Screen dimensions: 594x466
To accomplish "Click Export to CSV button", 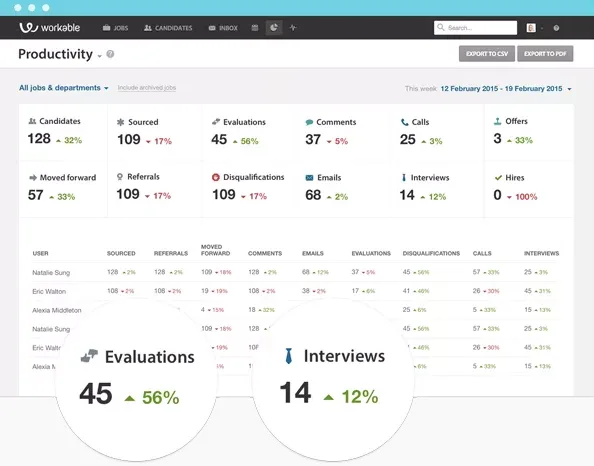I will pos(487,54).
